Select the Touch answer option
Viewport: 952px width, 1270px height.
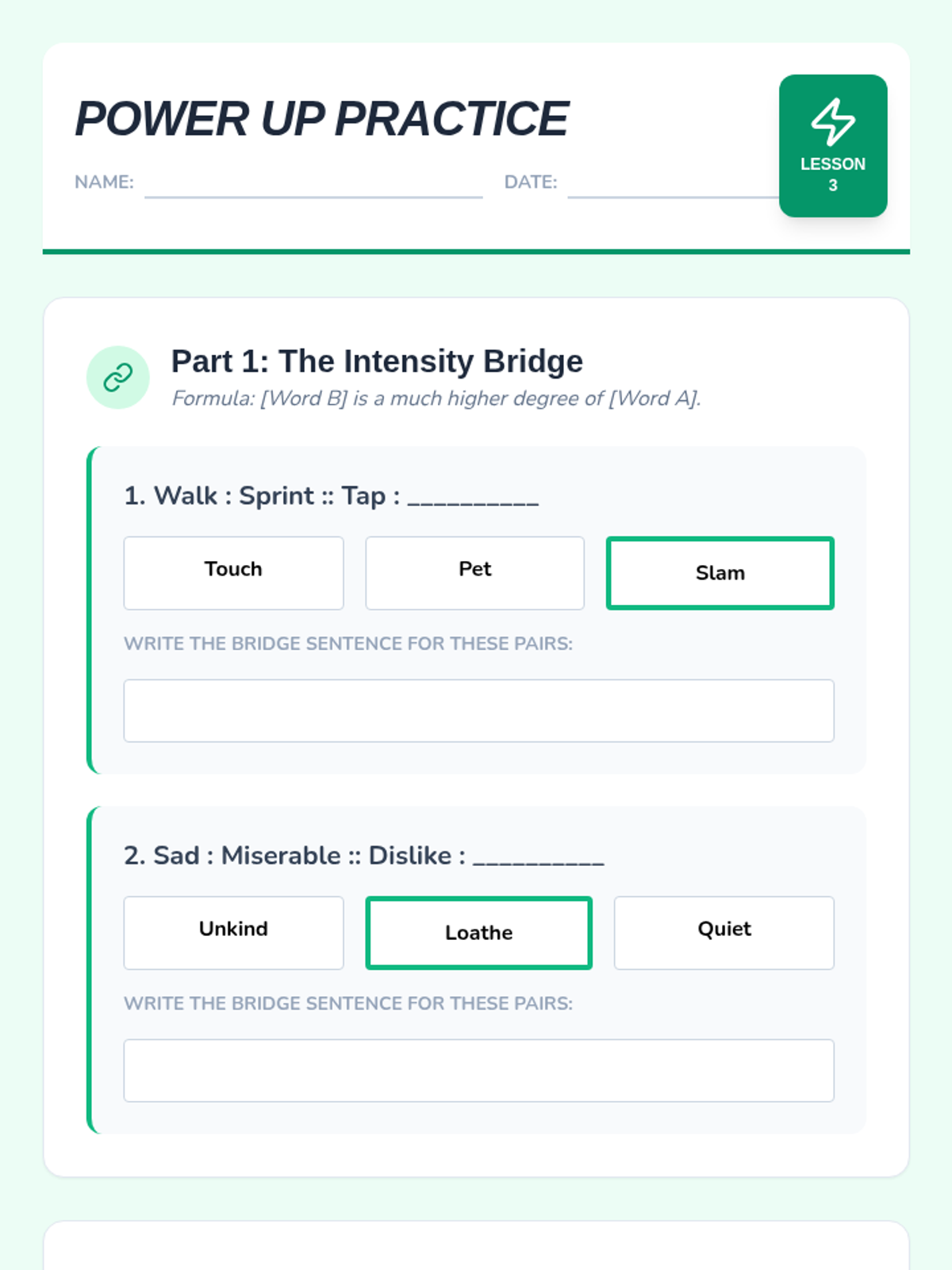[x=233, y=572]
